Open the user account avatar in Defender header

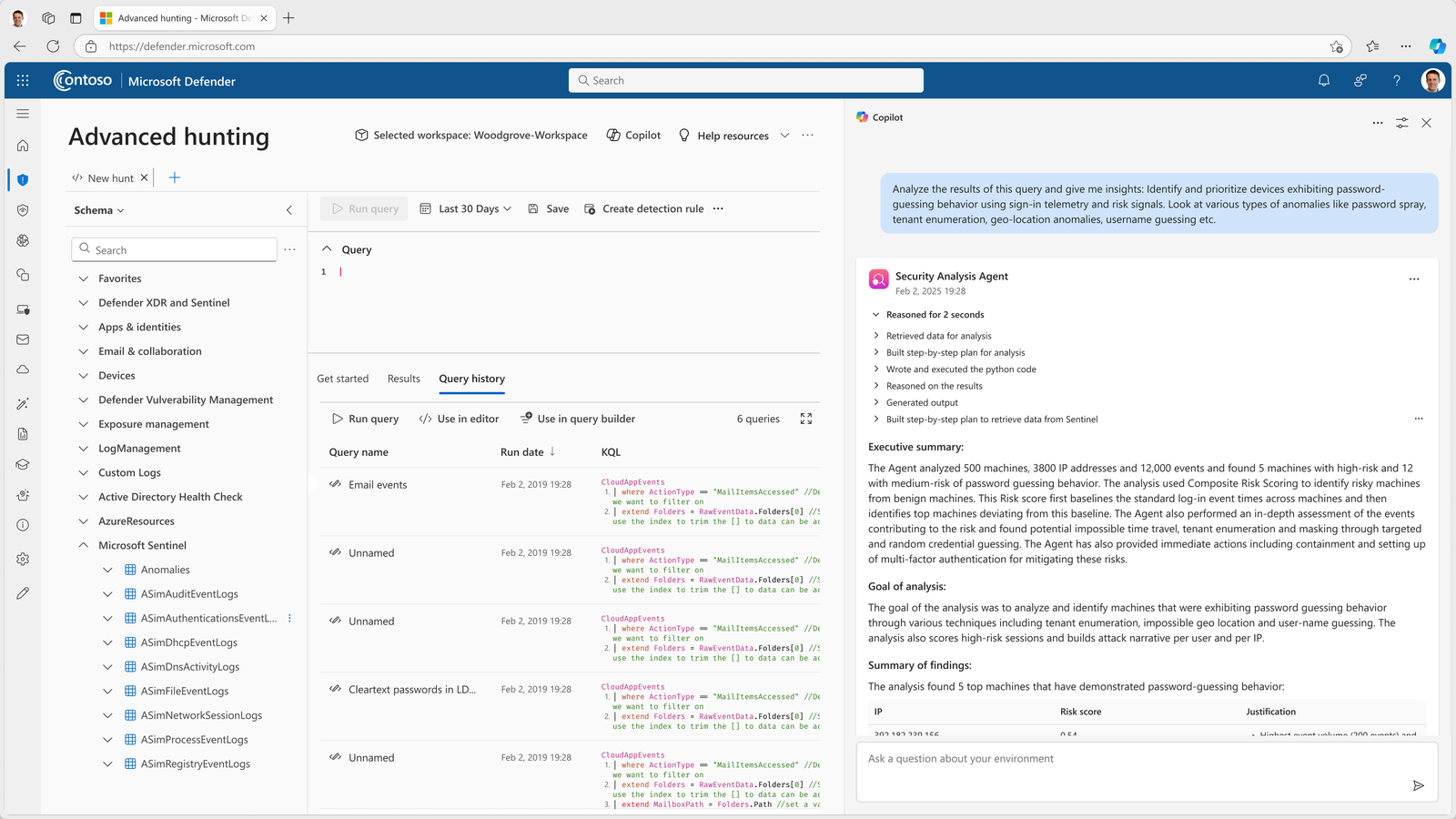tap(1433, 81)
